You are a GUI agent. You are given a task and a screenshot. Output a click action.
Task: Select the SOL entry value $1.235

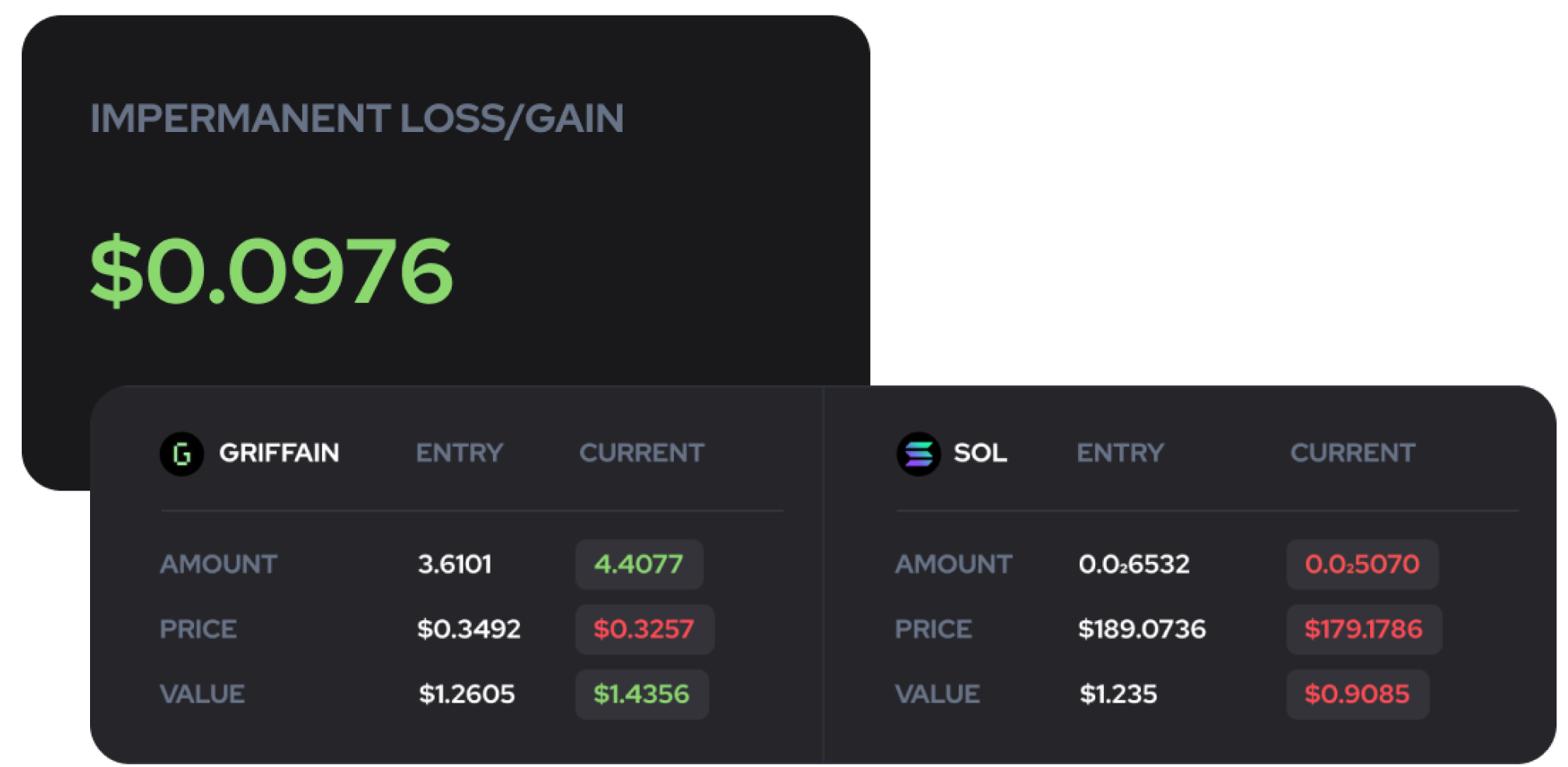[x=1119, y=693]
